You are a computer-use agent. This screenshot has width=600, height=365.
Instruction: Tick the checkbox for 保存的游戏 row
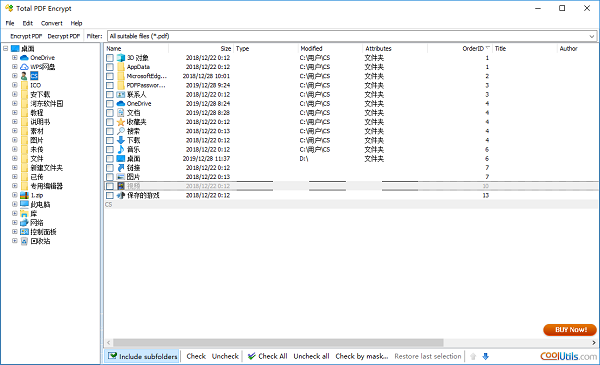click(110, 195)
